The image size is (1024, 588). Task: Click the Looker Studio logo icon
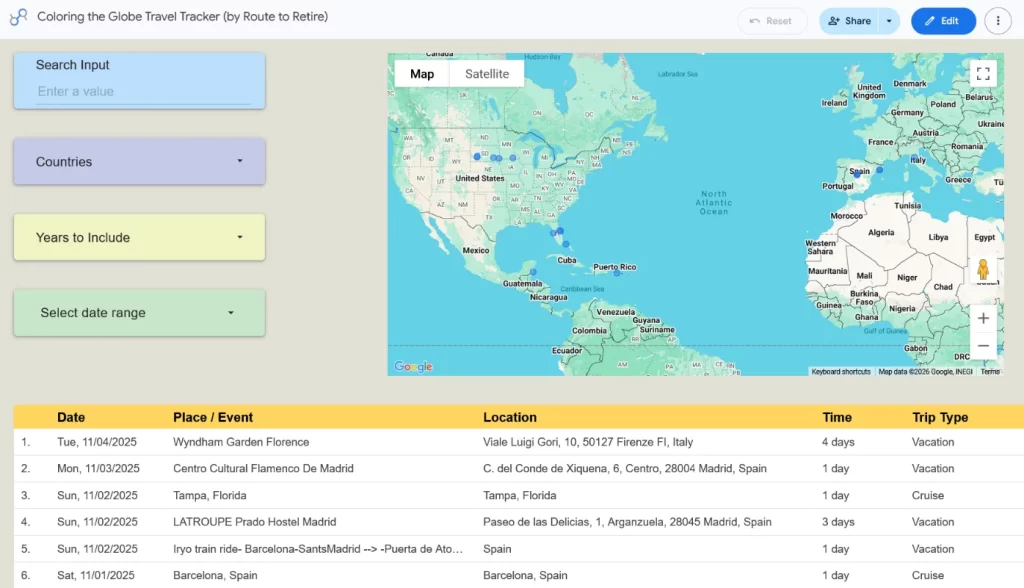tap(18, 17)
